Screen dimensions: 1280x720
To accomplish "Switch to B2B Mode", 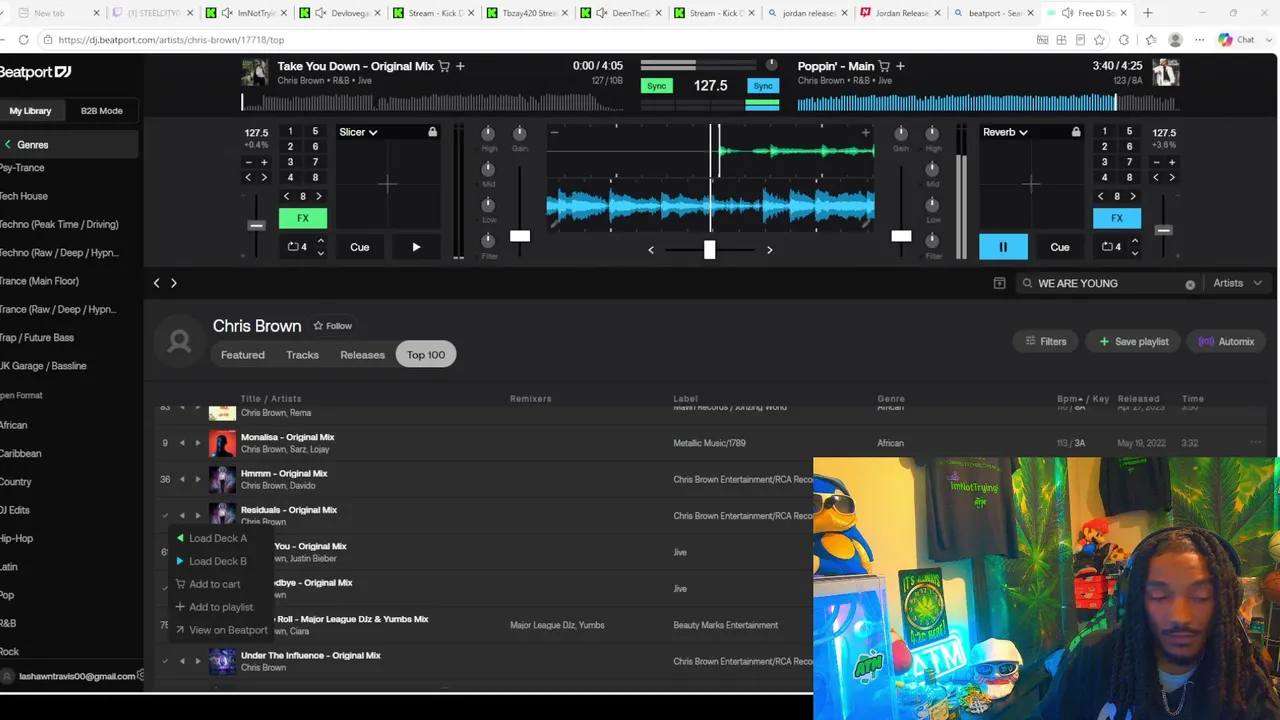I will 101,111.
